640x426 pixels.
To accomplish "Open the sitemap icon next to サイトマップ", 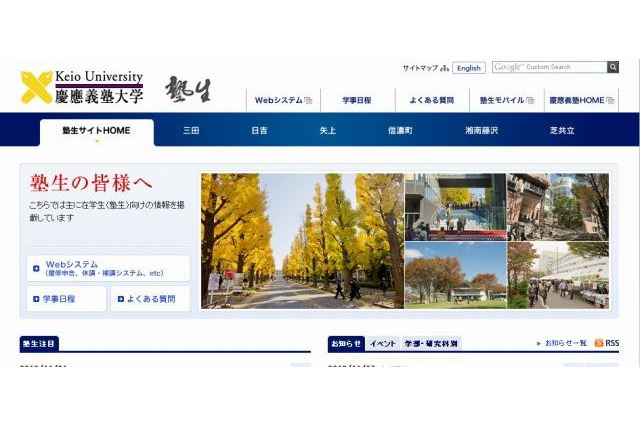I will click(x=444, y=68).
